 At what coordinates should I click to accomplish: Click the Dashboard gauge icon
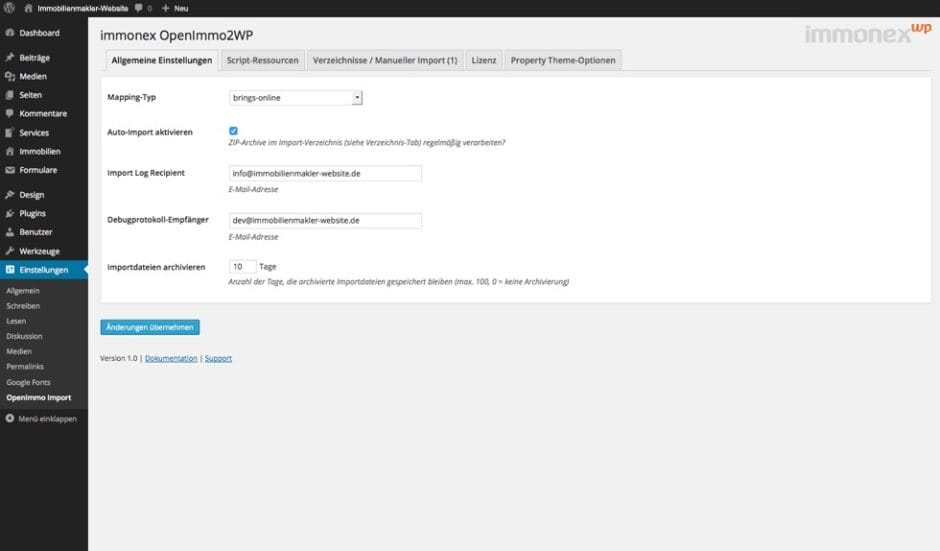click(10, 33)
